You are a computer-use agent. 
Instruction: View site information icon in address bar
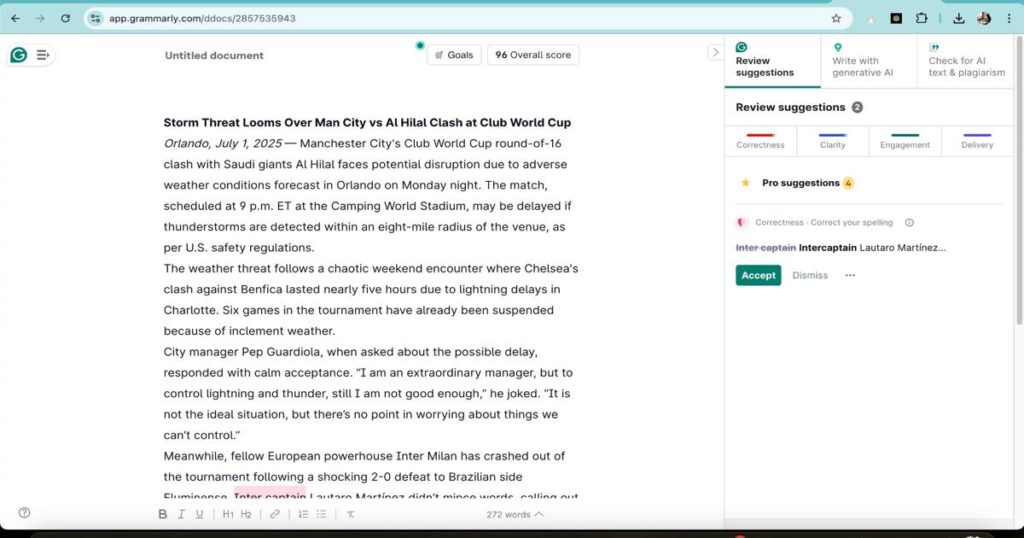95,18
